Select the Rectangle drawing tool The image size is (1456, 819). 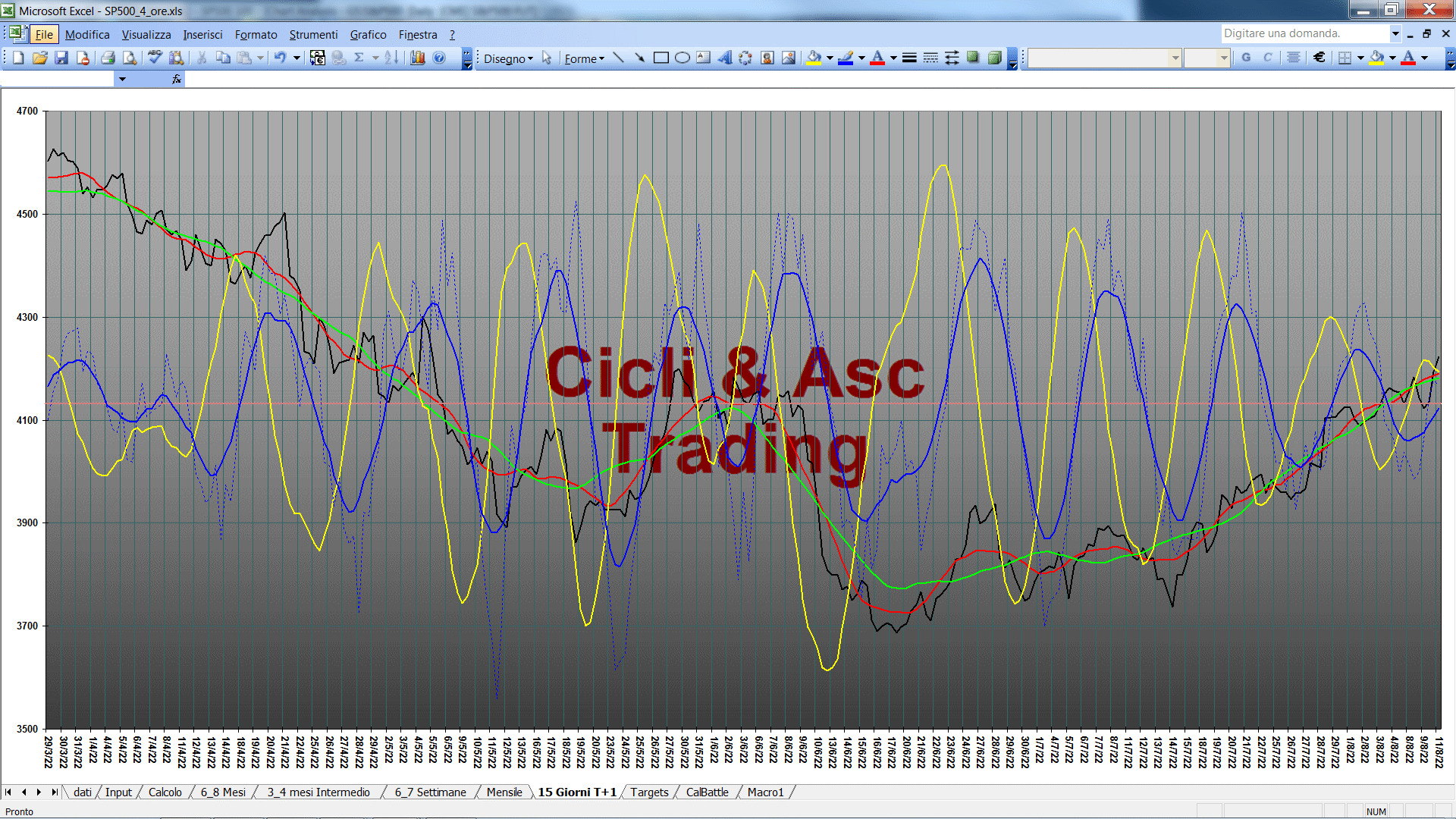coord(661,58)
